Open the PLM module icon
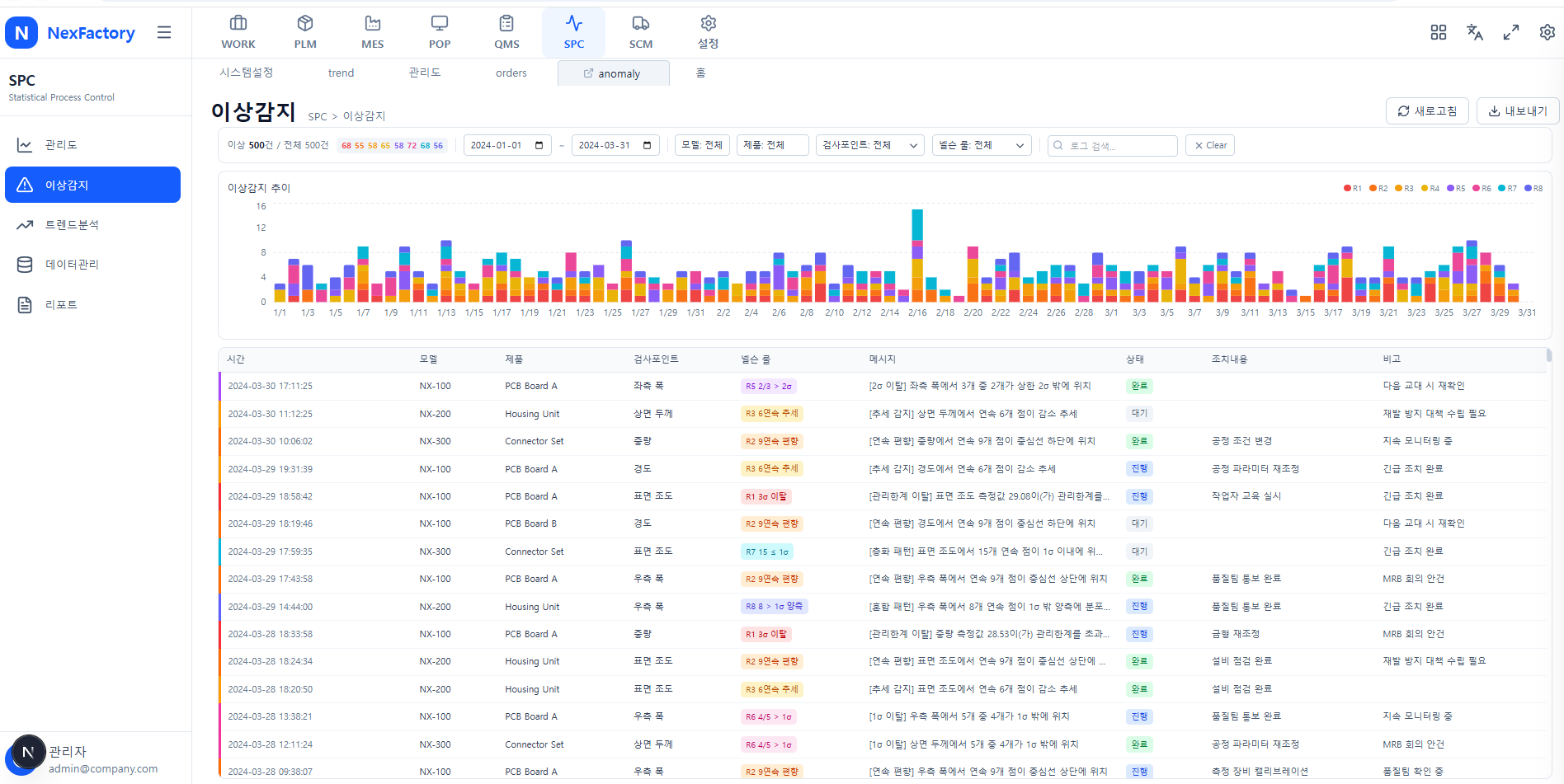This screenshot has width=1564, height=784. [305, 32]
